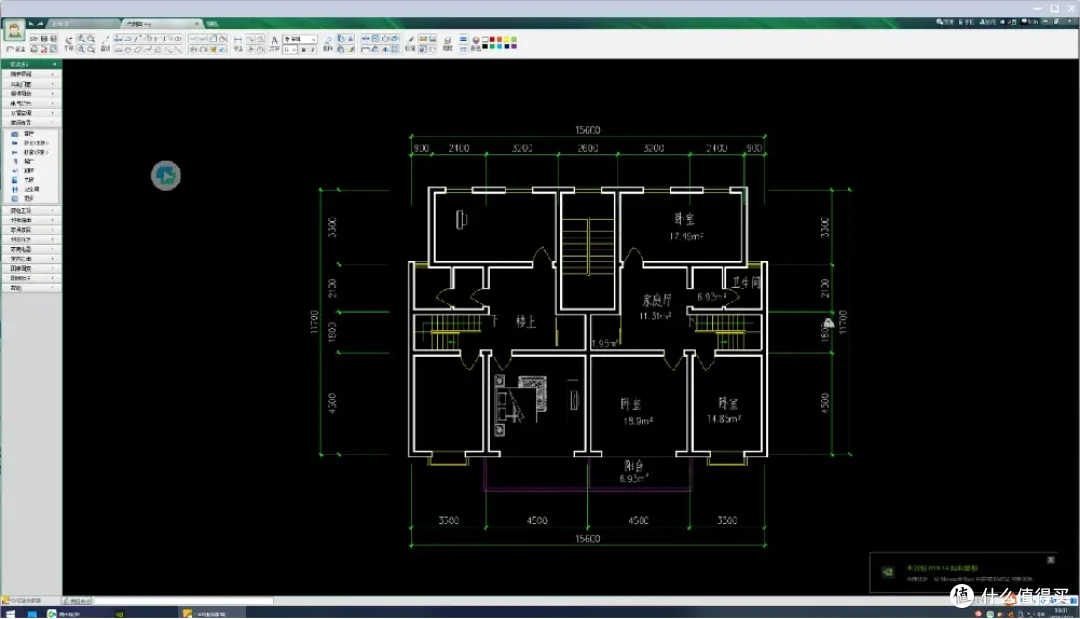Click the red PDF export icon
This screenshot has height=619, width=1080.
coord(43,50)
